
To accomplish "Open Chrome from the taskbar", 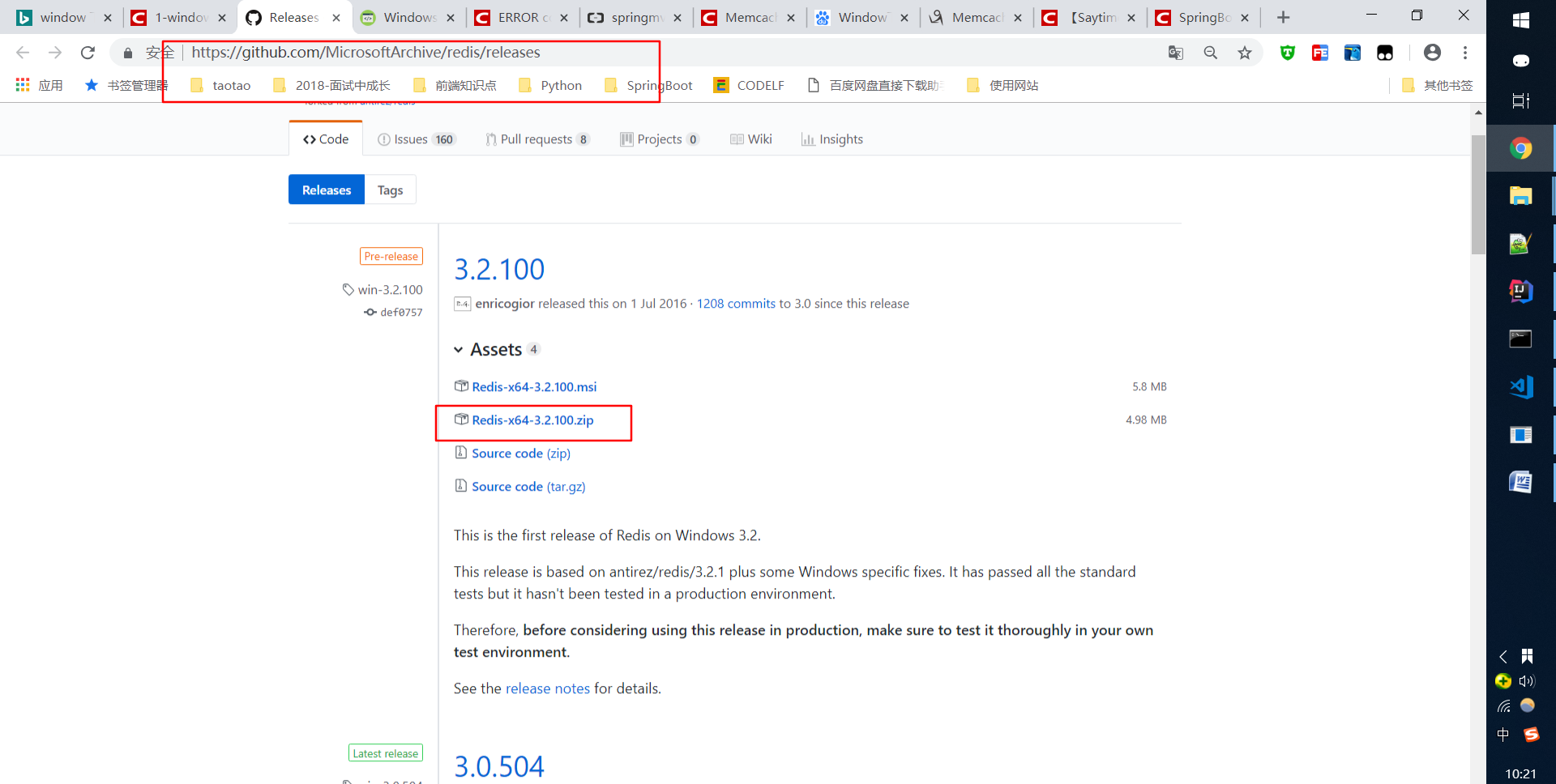I will (1521, 148).
